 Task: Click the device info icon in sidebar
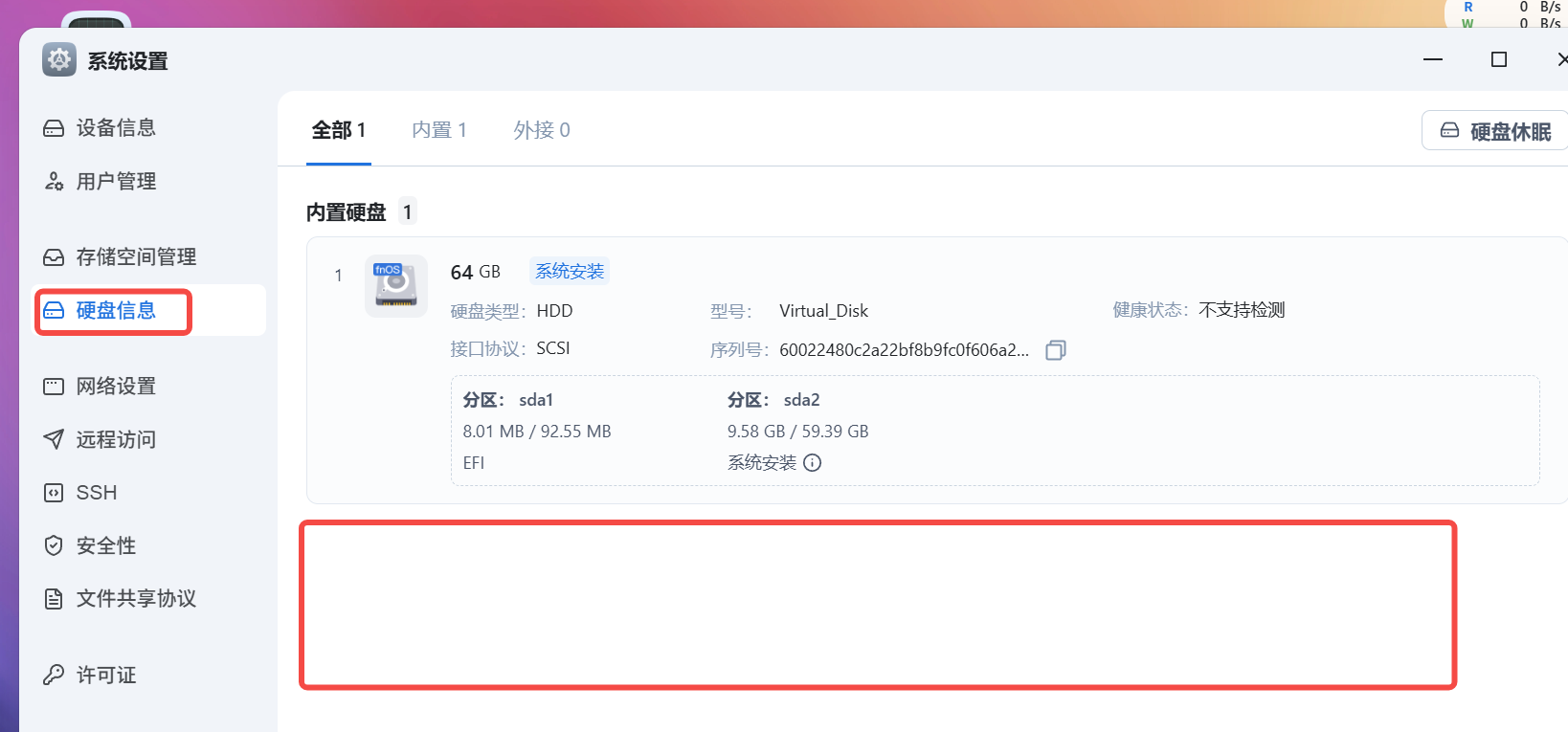(x=54, y=128)
